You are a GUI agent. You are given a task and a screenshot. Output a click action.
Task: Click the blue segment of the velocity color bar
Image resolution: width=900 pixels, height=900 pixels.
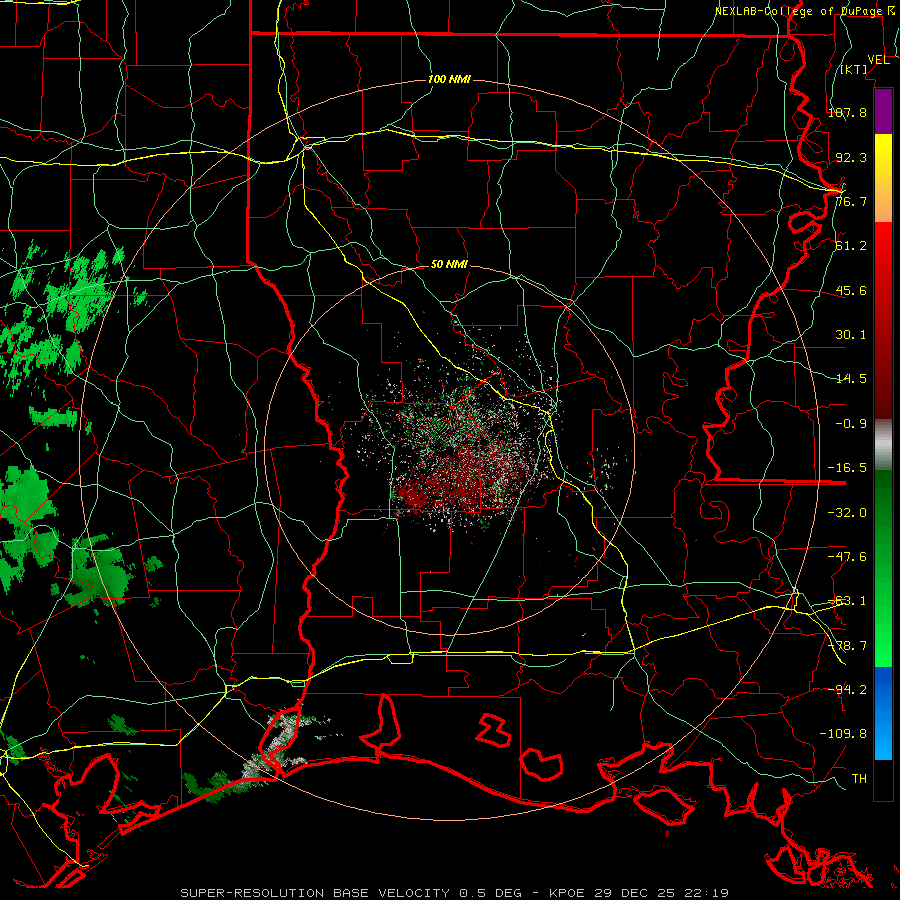click(x=883, y=713)
